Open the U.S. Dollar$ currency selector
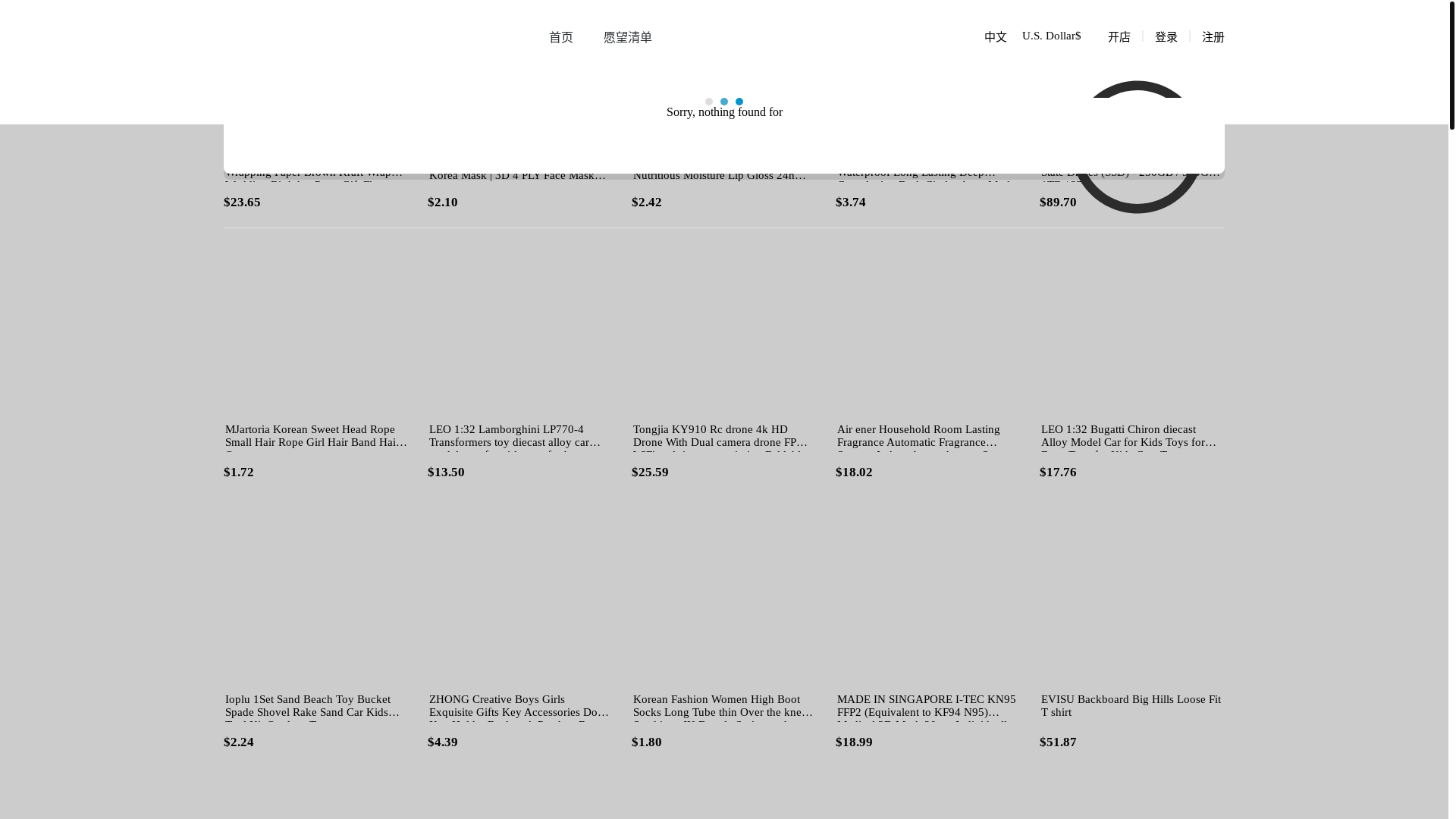1456x819 pixels. (x=1051, y=36)
